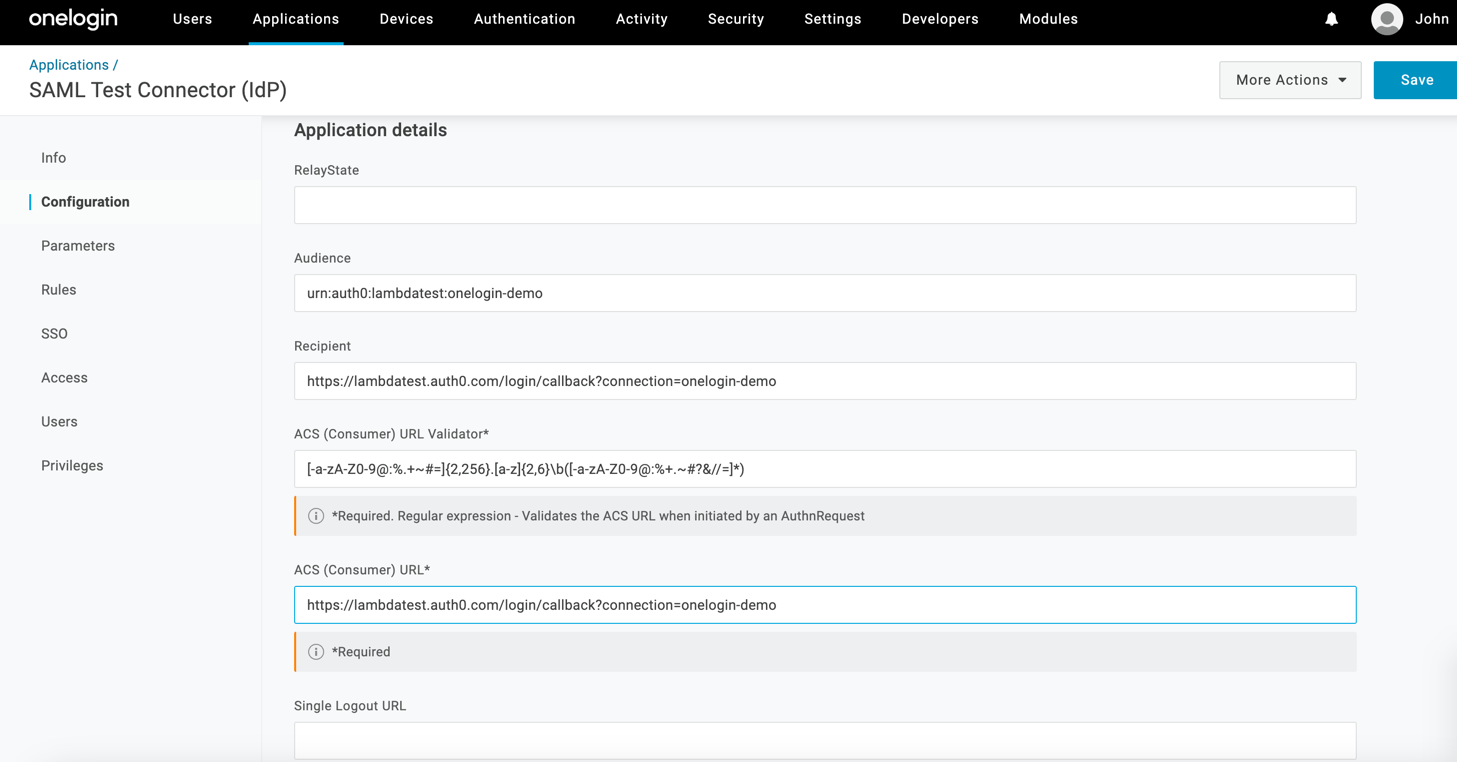
Task: Open the Privileges section
Action: coord(72,465)
